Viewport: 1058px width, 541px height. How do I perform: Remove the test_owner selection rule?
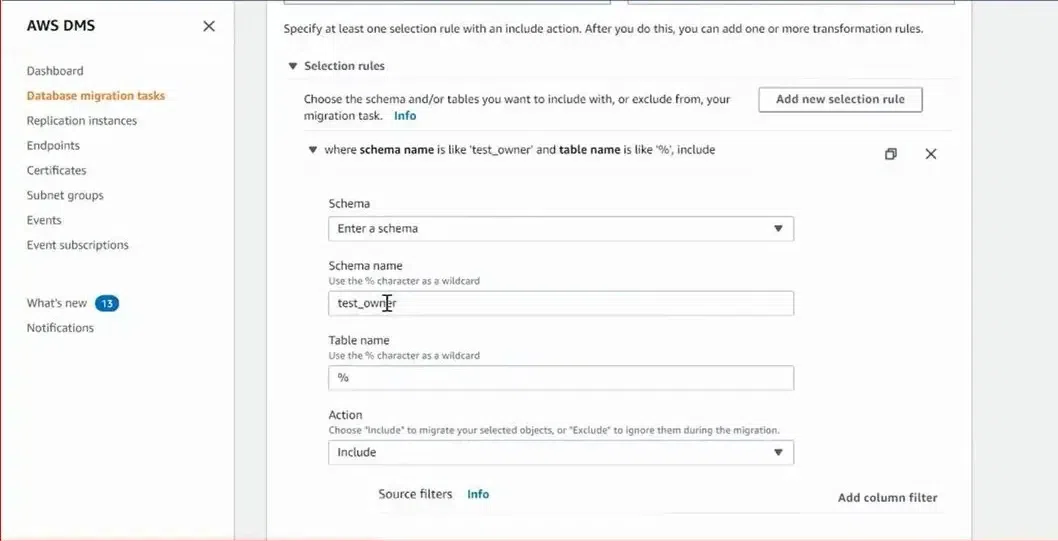pyautogui.click(x=931, y=154)
